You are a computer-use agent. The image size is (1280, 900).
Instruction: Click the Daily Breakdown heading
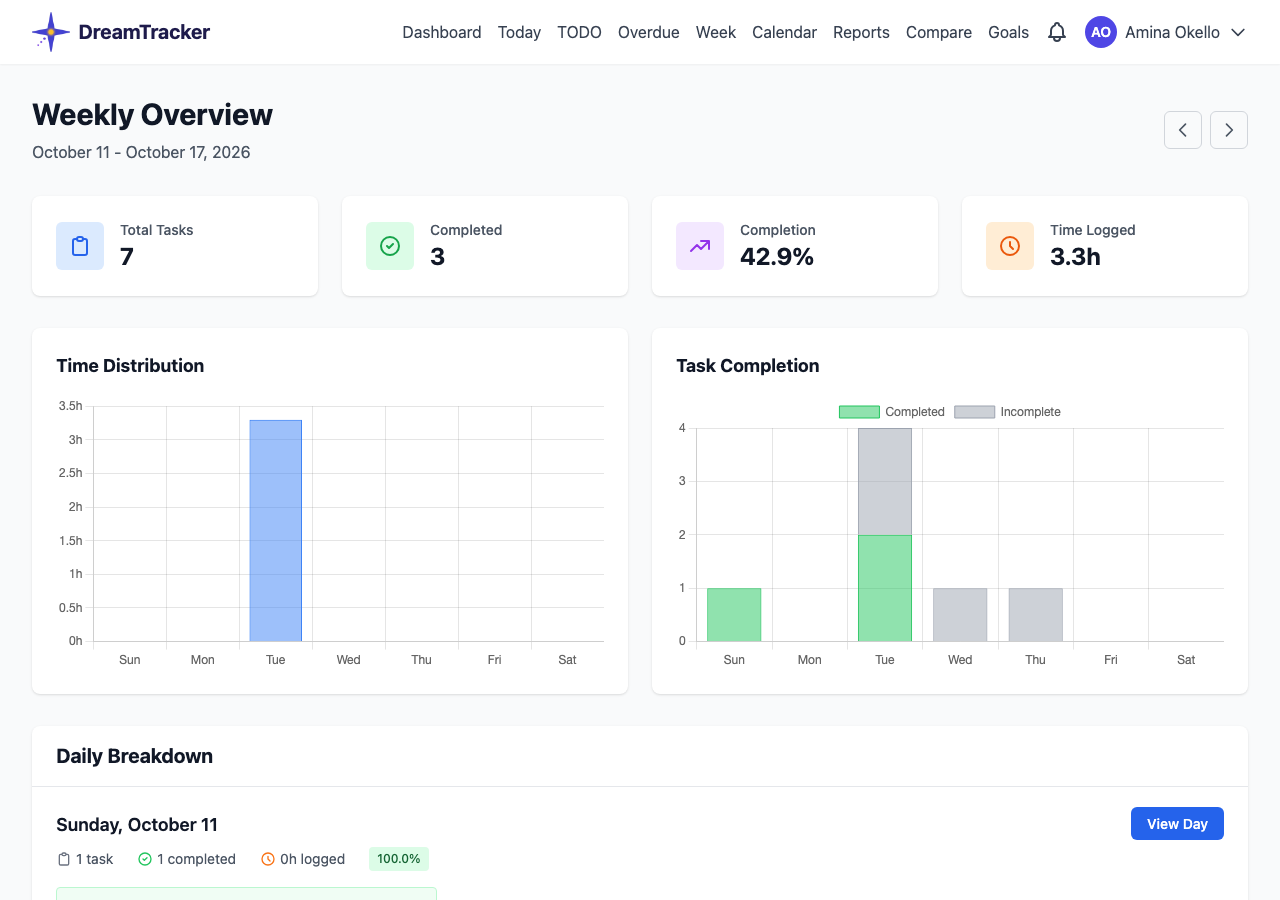pos(134,756)
